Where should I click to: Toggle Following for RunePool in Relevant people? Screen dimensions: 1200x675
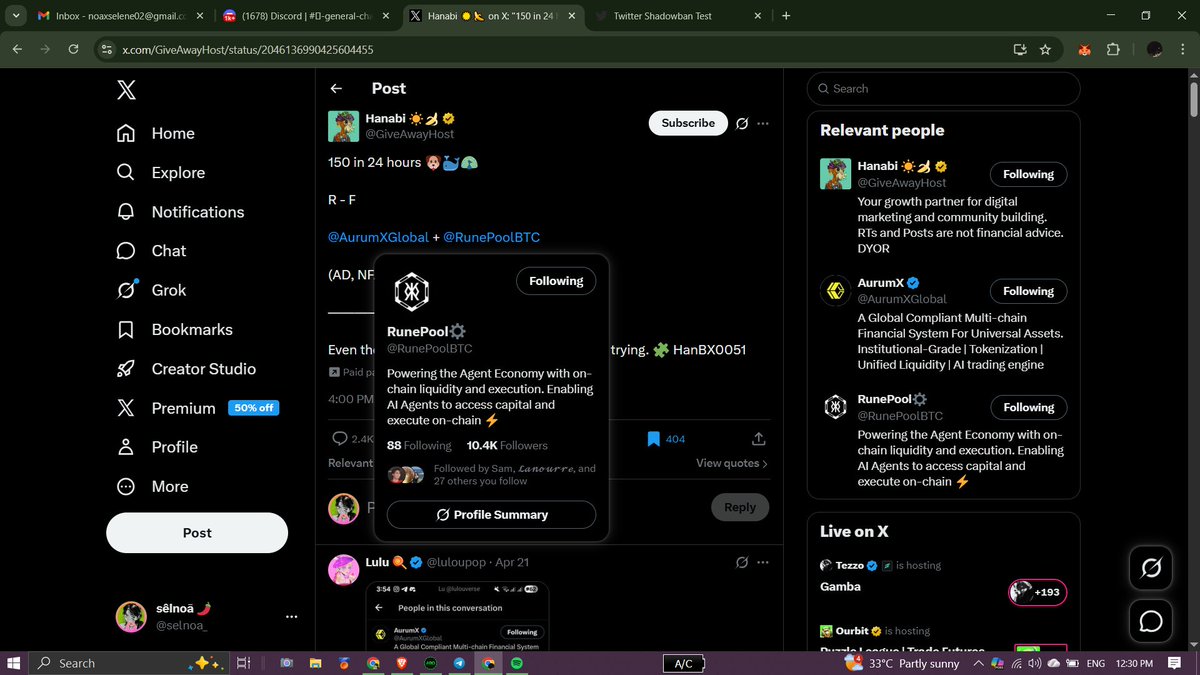[x=1029, y=407]
